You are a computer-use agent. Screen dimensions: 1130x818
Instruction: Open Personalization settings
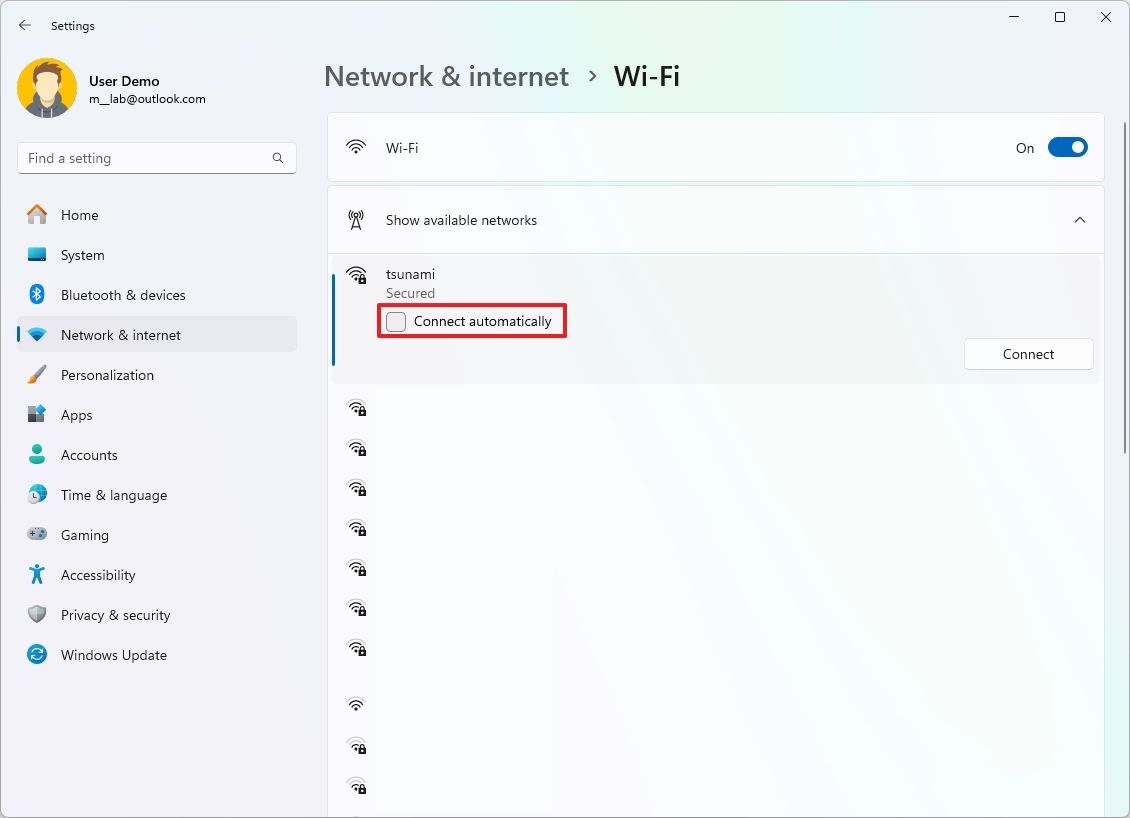click(x=107, y=374)
